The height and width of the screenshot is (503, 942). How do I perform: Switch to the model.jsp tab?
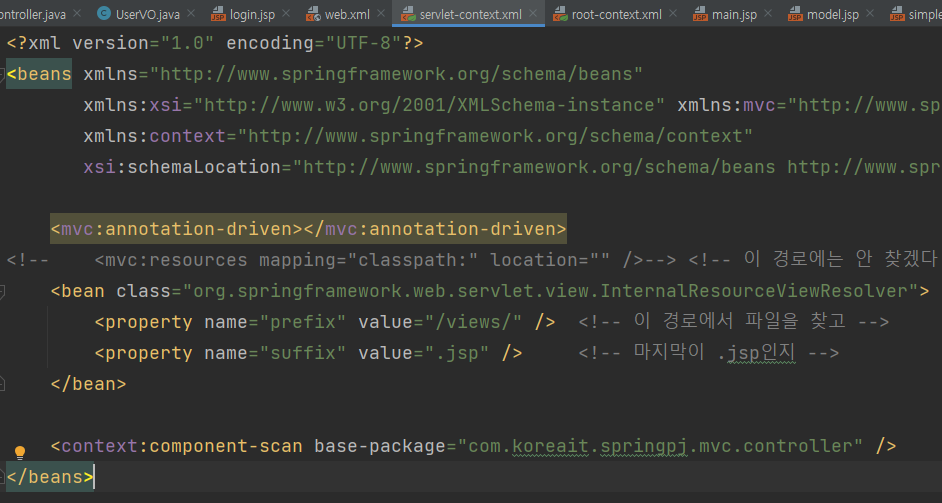click(833, 14)
